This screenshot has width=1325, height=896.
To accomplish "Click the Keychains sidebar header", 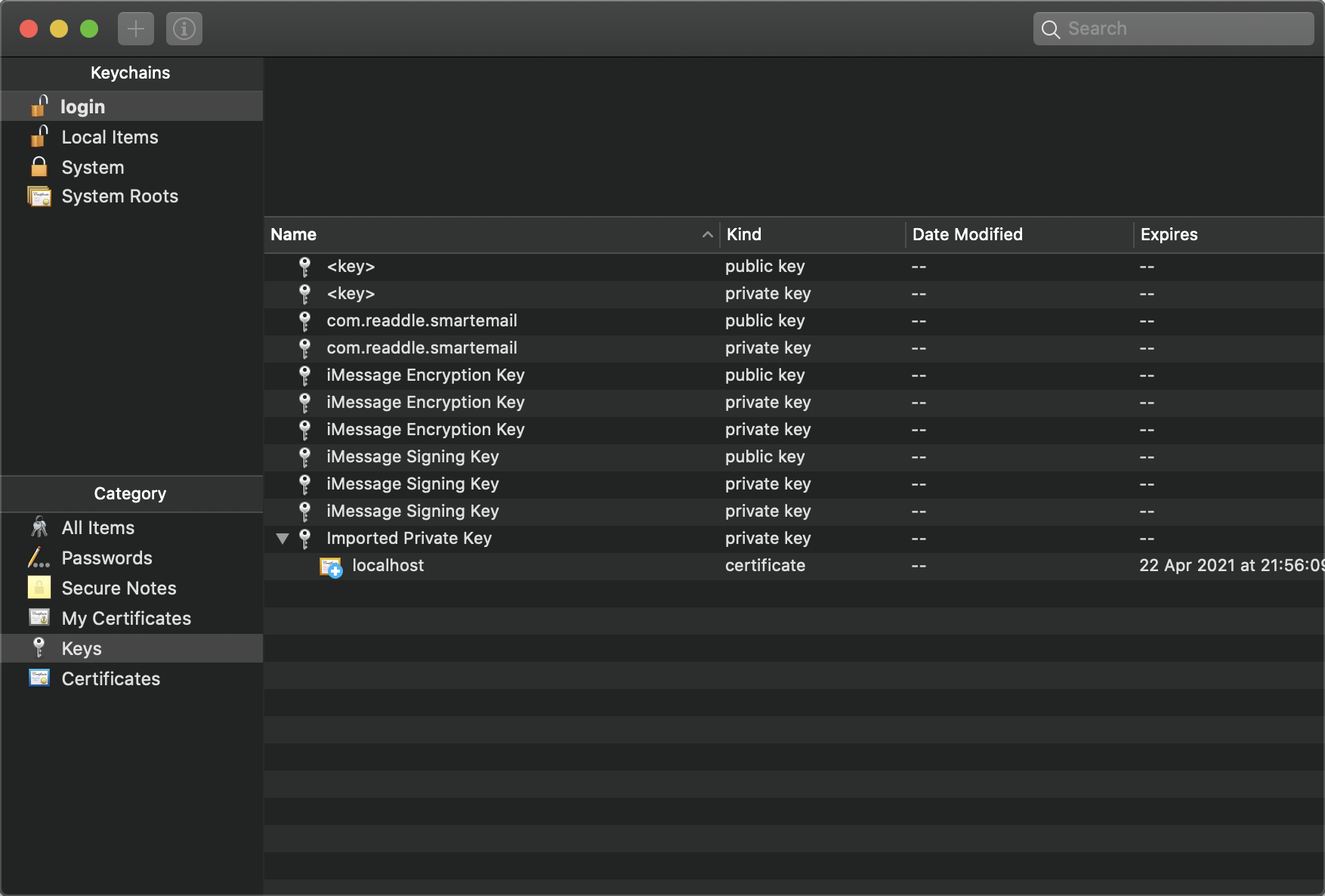I will pos(131,73).
